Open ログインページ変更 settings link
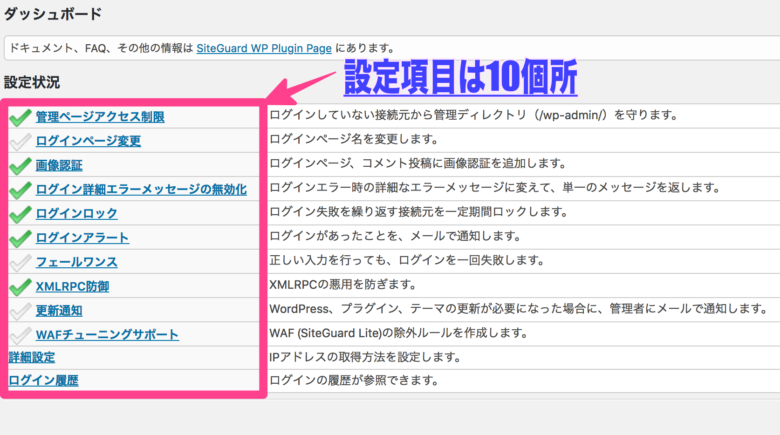Screen dimensions: 780x435 point(88,141)
